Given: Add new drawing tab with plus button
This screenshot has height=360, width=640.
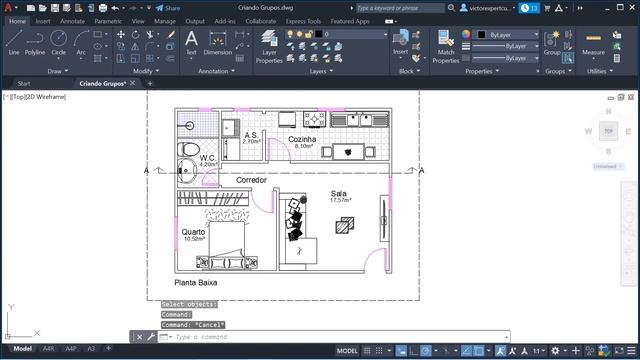Looking at the screenshot, I should pyautogui.click(x=150, y=83).
